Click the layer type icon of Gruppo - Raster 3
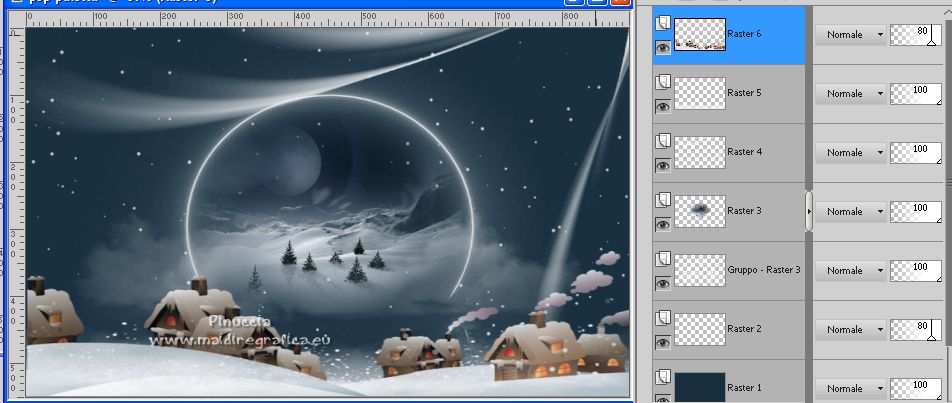Viewport: 952px width, 403px height. [662, 259]
